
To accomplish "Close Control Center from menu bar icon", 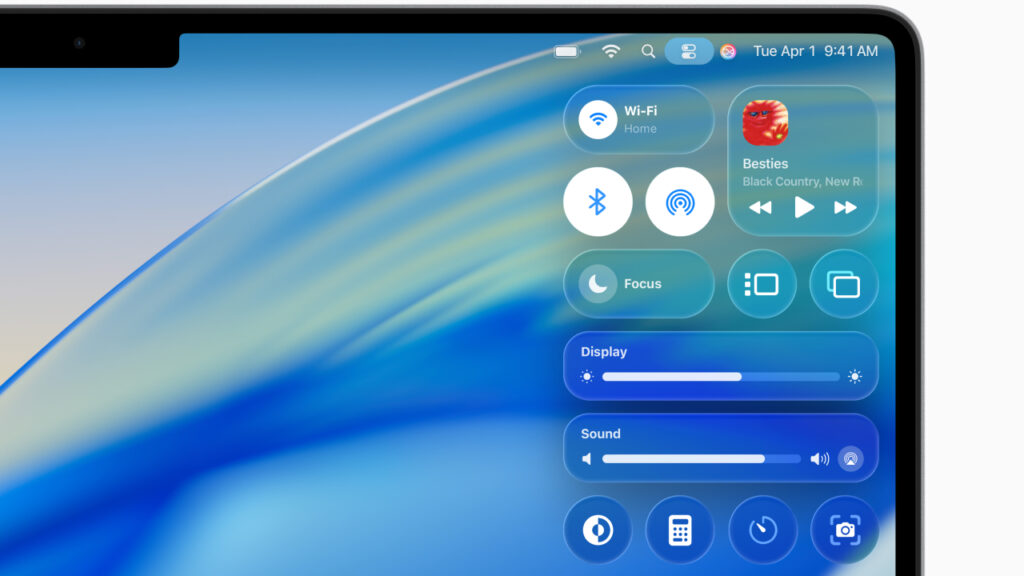I will pyautogui.click(x=689, y=51).
